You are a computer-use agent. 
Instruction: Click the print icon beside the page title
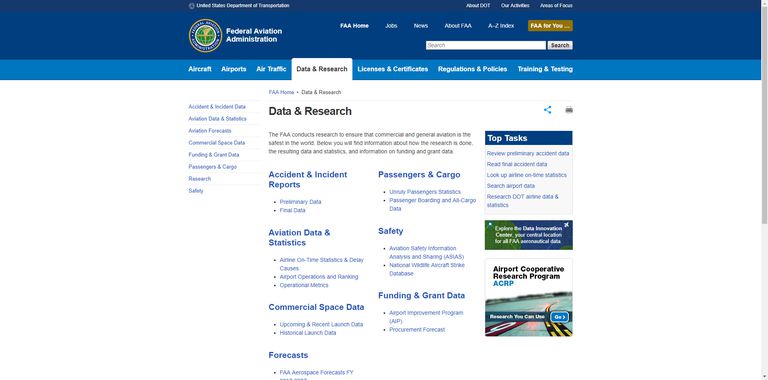coord(569,110)
